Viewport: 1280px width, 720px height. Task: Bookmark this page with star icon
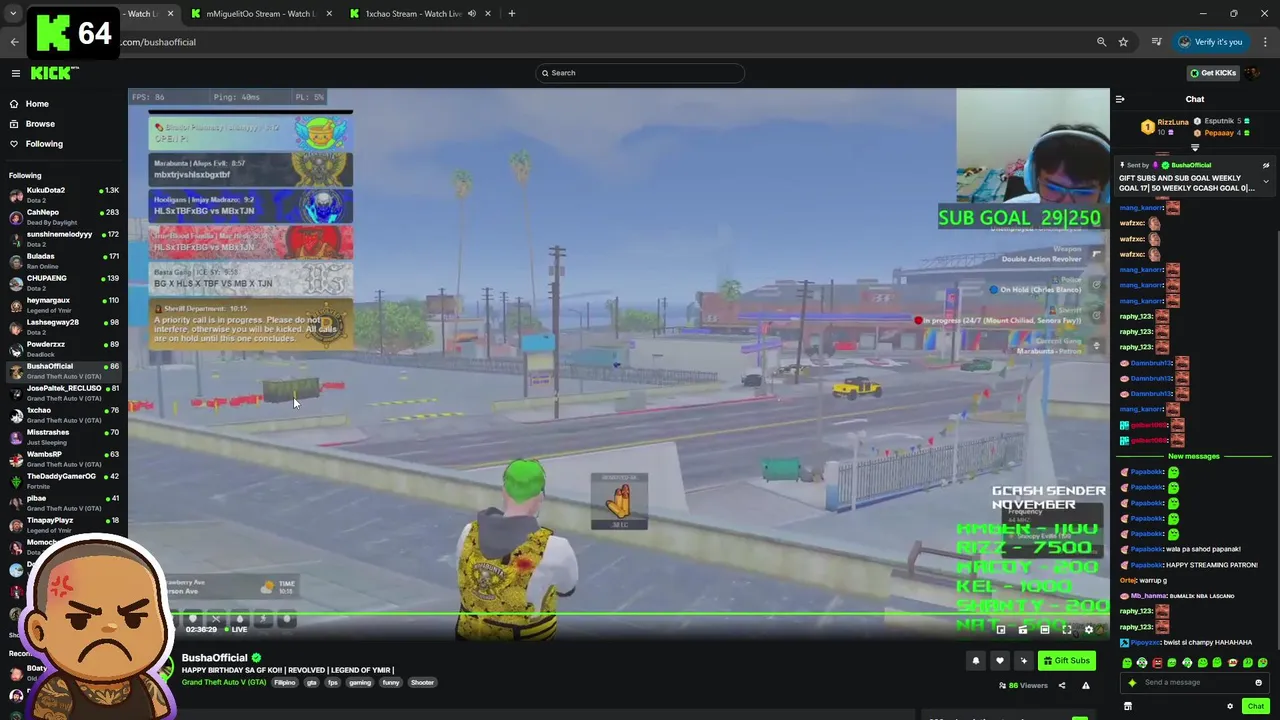point(1123,42)
